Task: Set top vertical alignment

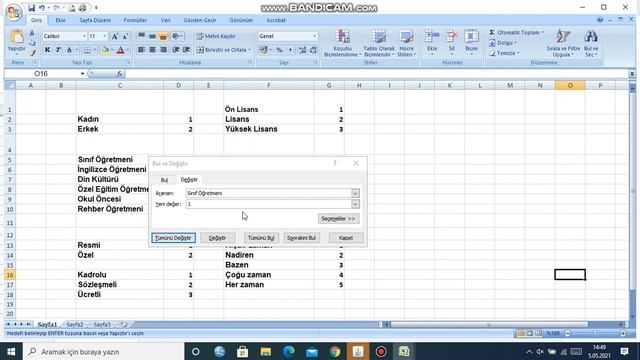Action: coord(141,36)
